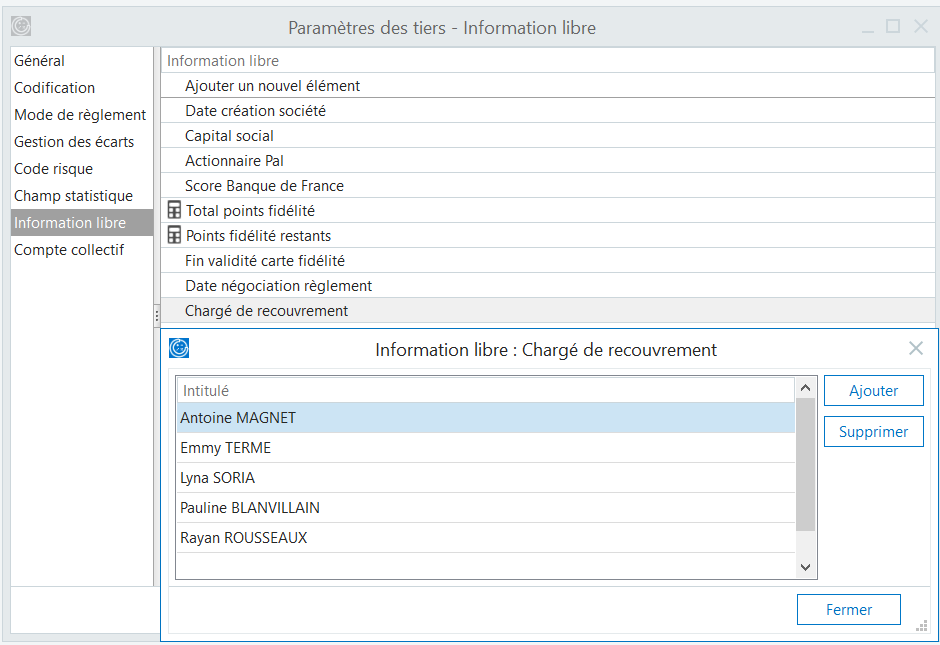This screenshot has width=940, height=645.
Task: Click the resize grip at the dialog corner
Action: click(922, 626)
